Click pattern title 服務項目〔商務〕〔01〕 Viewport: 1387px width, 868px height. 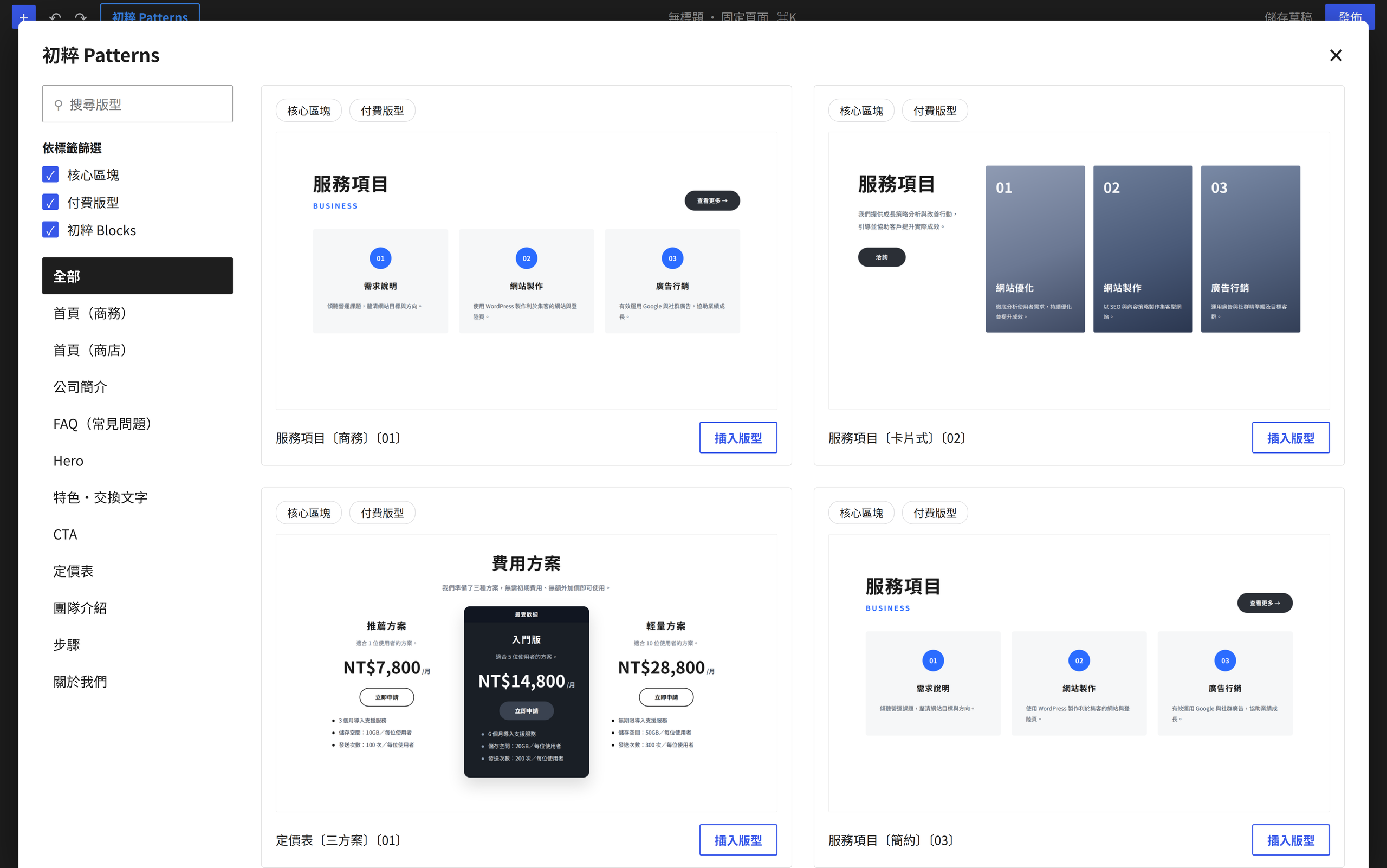tap(339, 438)
